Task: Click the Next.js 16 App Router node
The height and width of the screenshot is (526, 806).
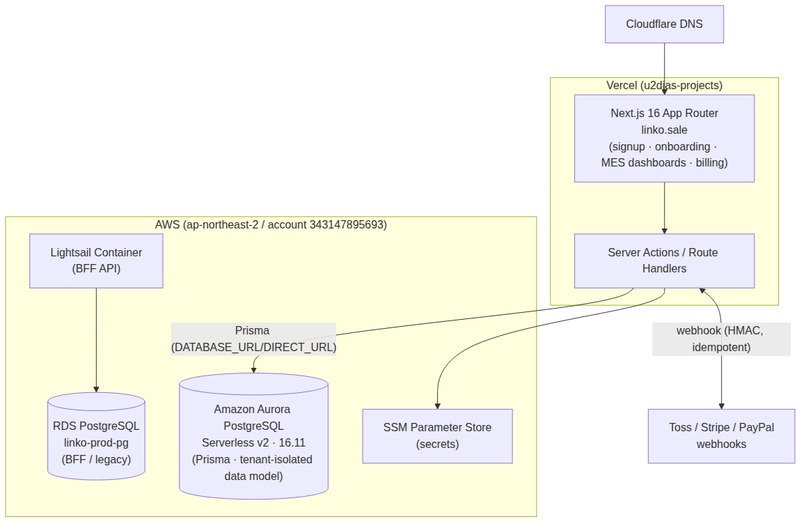Action: (664, 138)
